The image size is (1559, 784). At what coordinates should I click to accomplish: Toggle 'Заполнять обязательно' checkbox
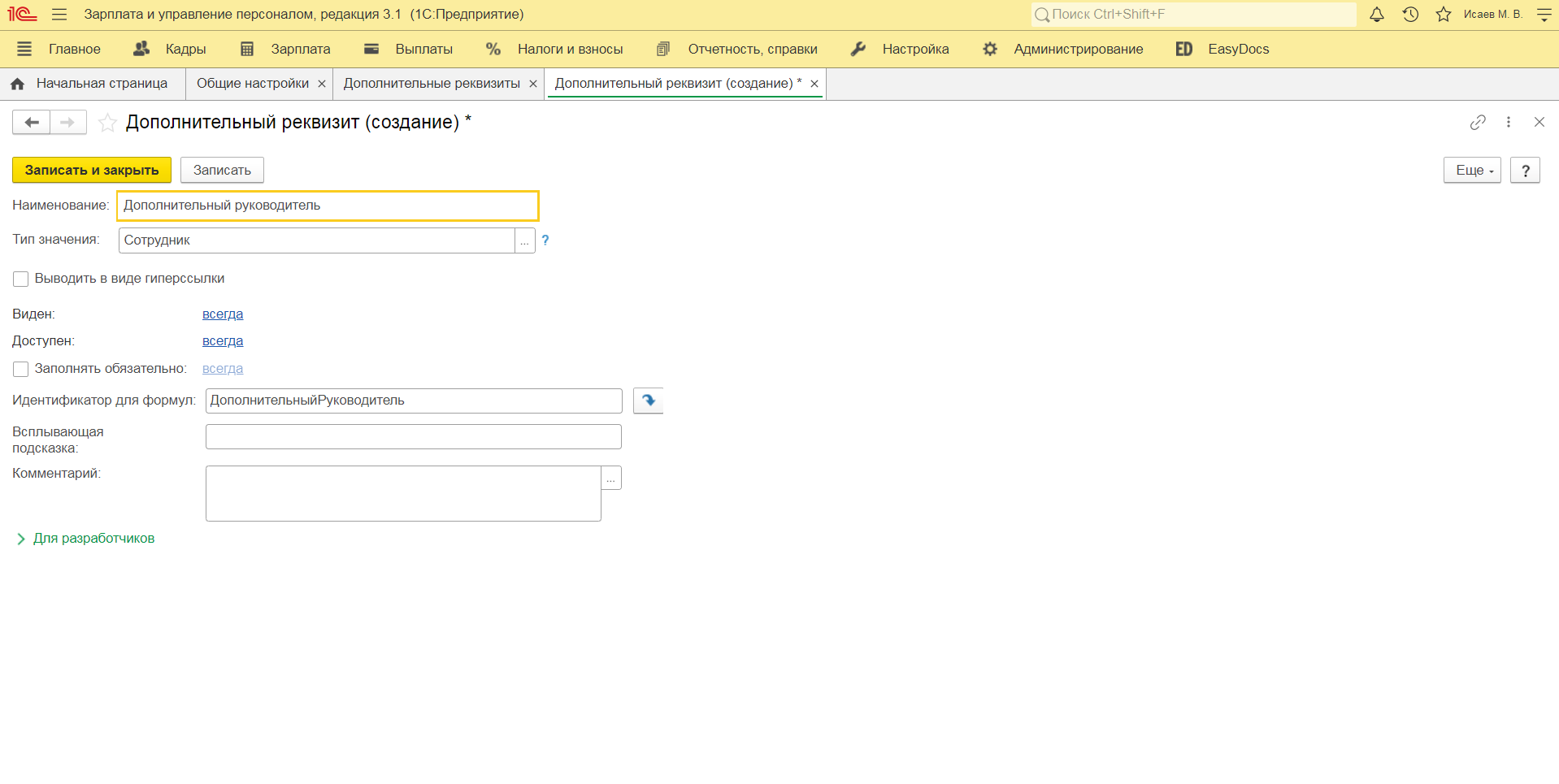coord(21,370)
